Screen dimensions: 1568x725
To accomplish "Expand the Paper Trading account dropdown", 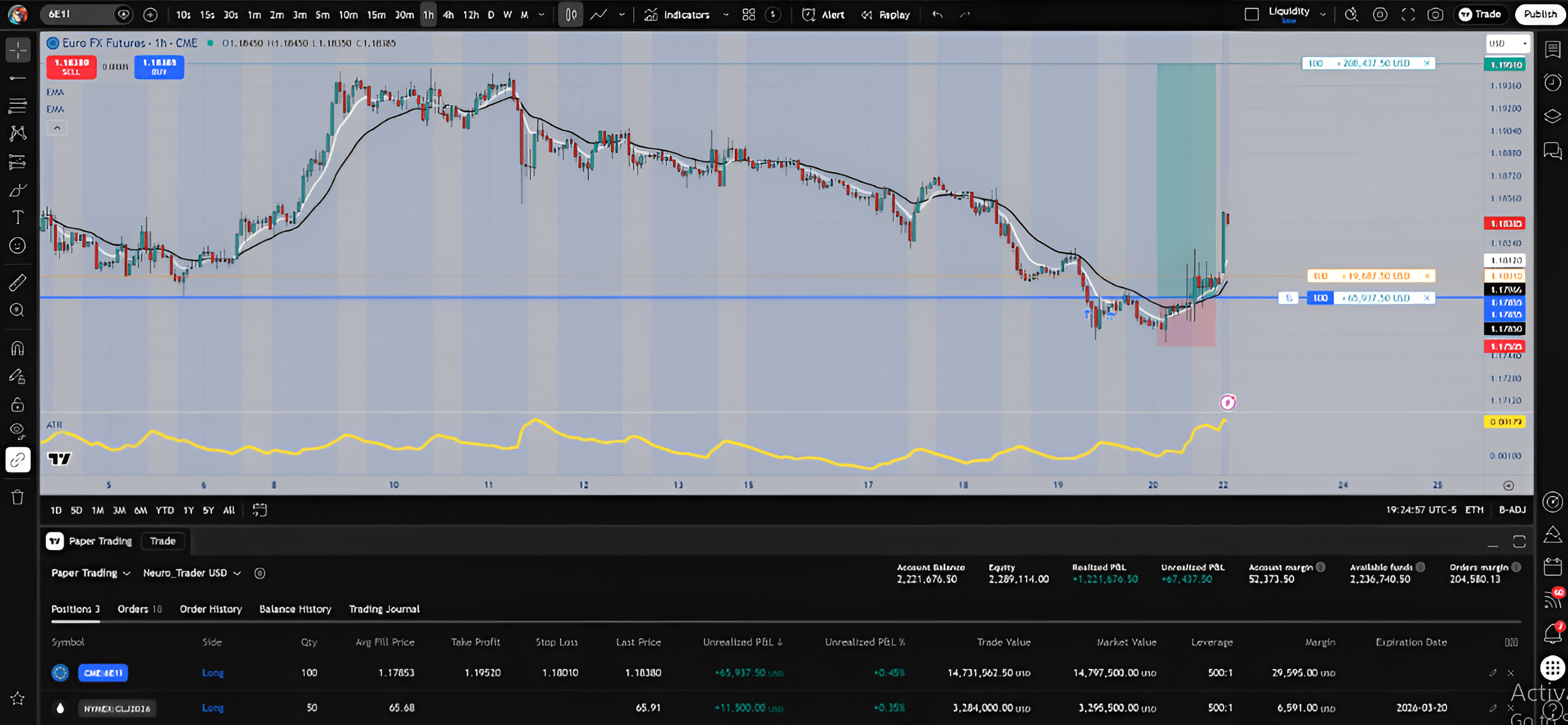I will pos(91,573).
